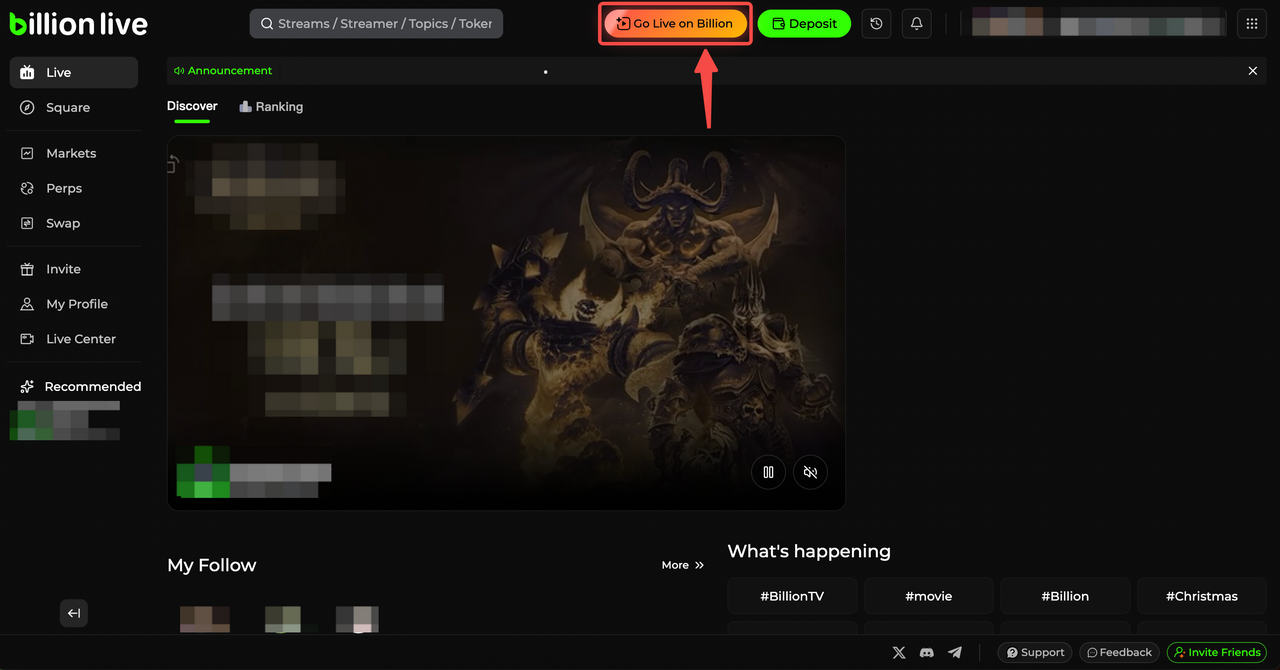1280x670 pixels.
Task: Switch to the Ranking tab
Action: click(271, 107)
